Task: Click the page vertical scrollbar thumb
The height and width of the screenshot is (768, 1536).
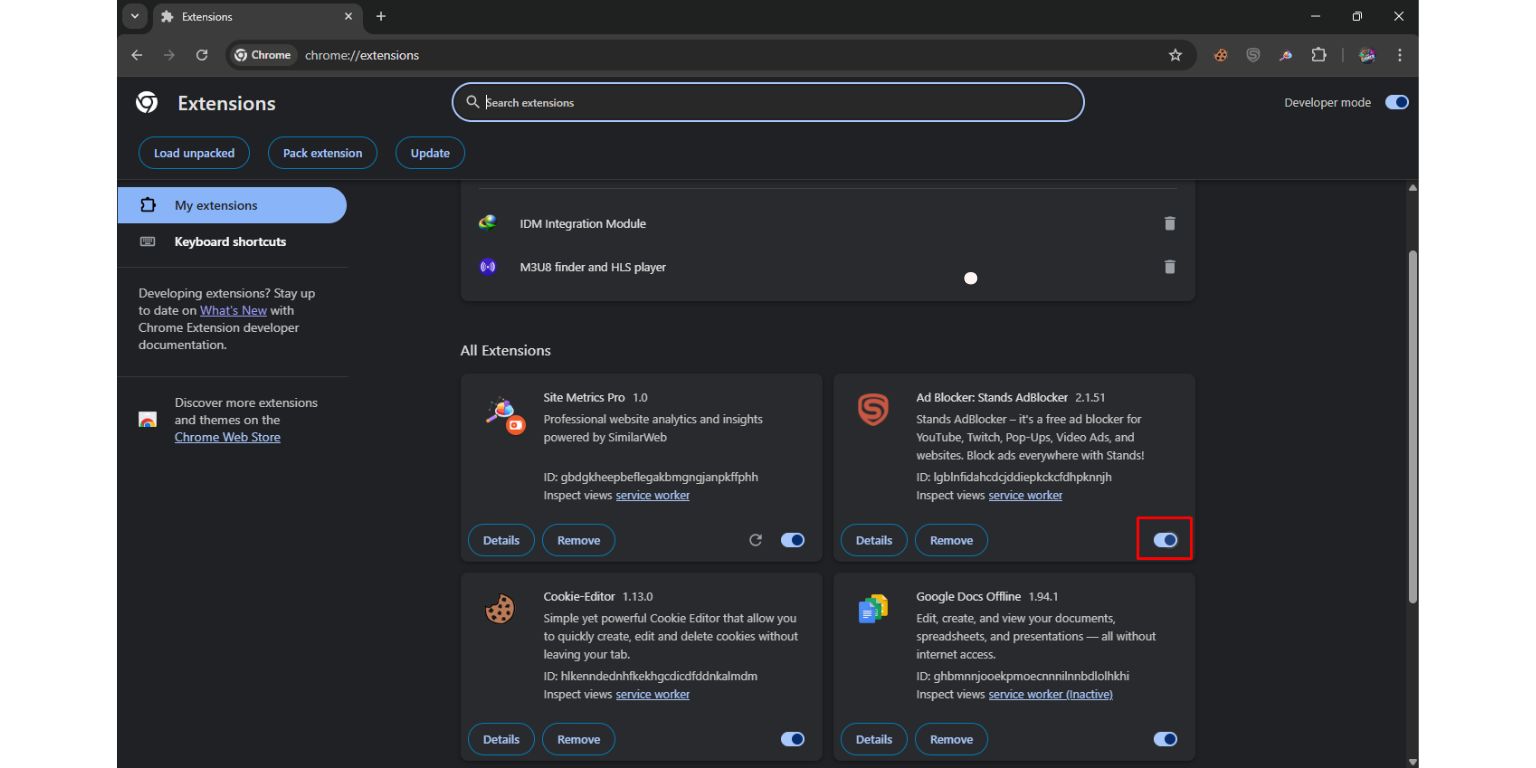Action: pyautogui.click(x=1412, y=426)
